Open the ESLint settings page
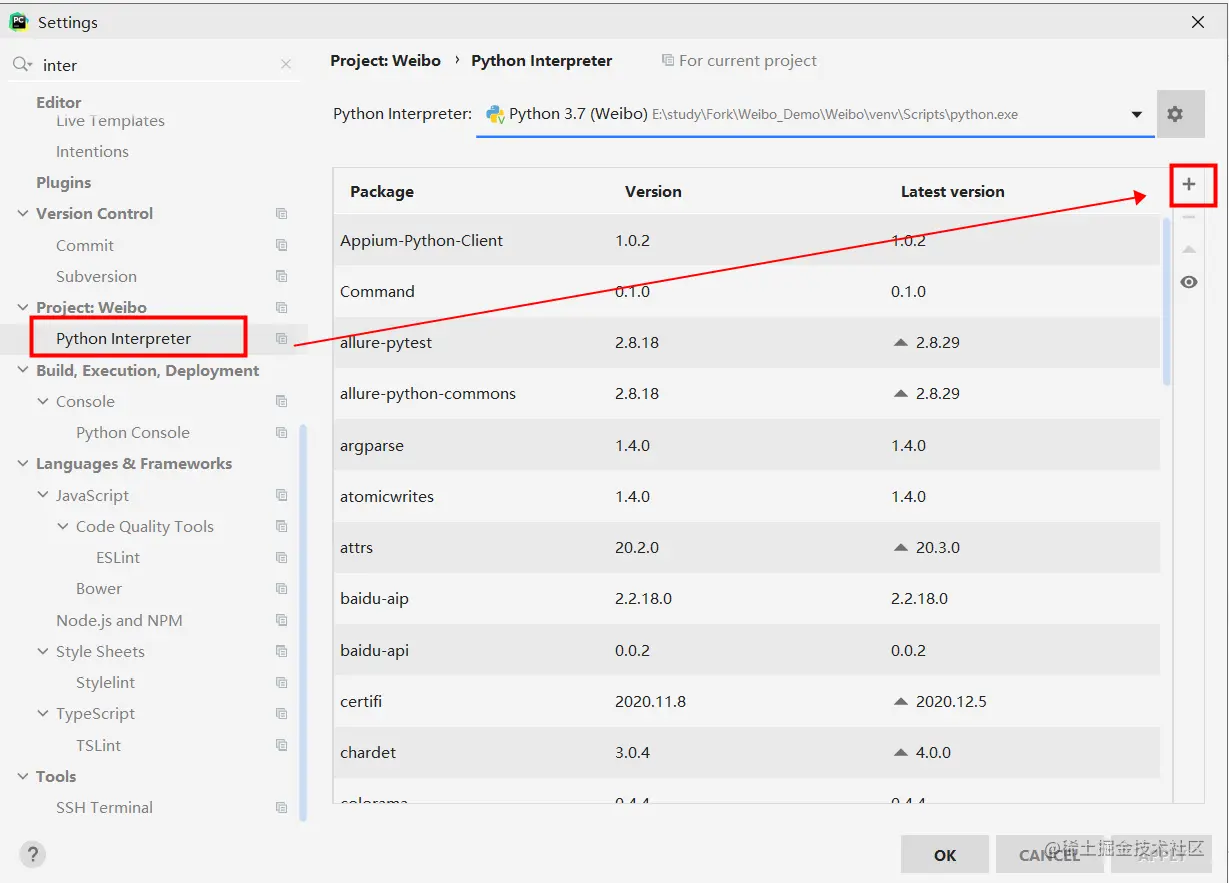This screenshot has width=1229, height=883. tap(118, 558)
